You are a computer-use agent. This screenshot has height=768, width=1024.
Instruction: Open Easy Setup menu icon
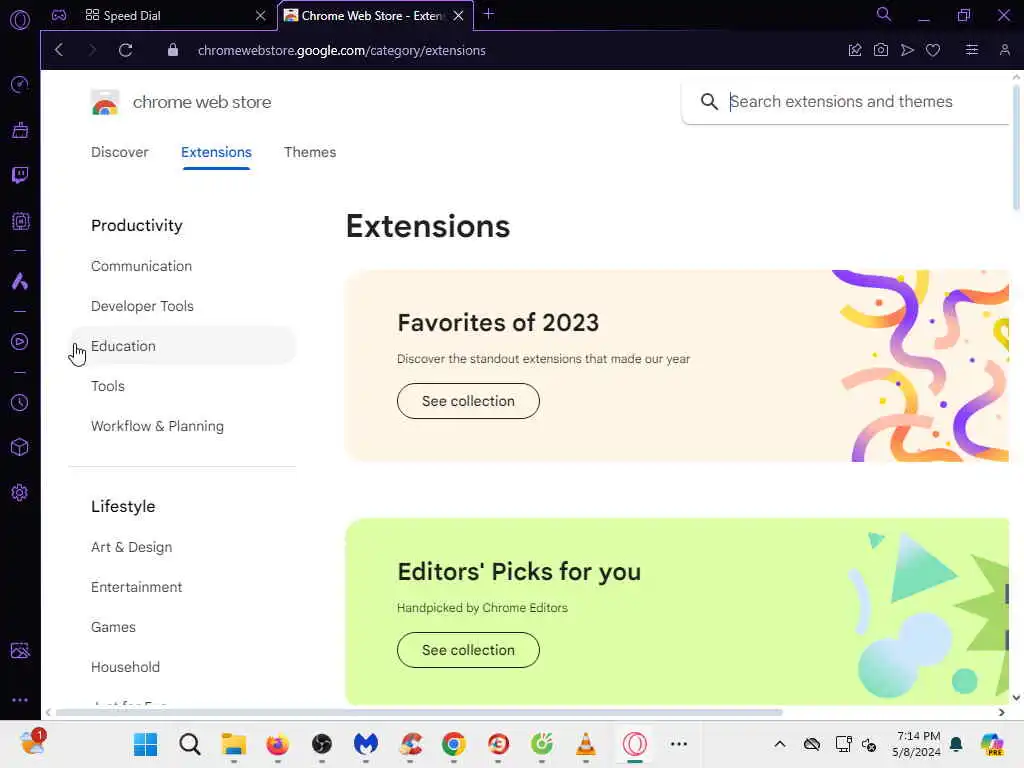point(972,50)
